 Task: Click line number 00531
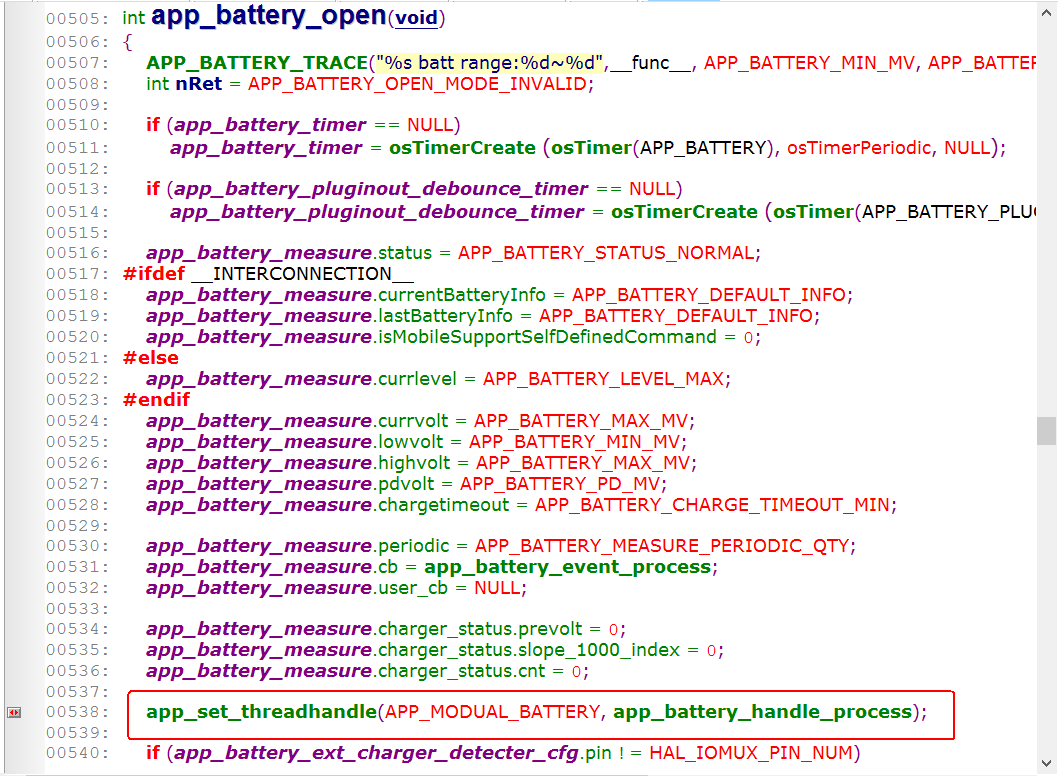click(77, 567)
